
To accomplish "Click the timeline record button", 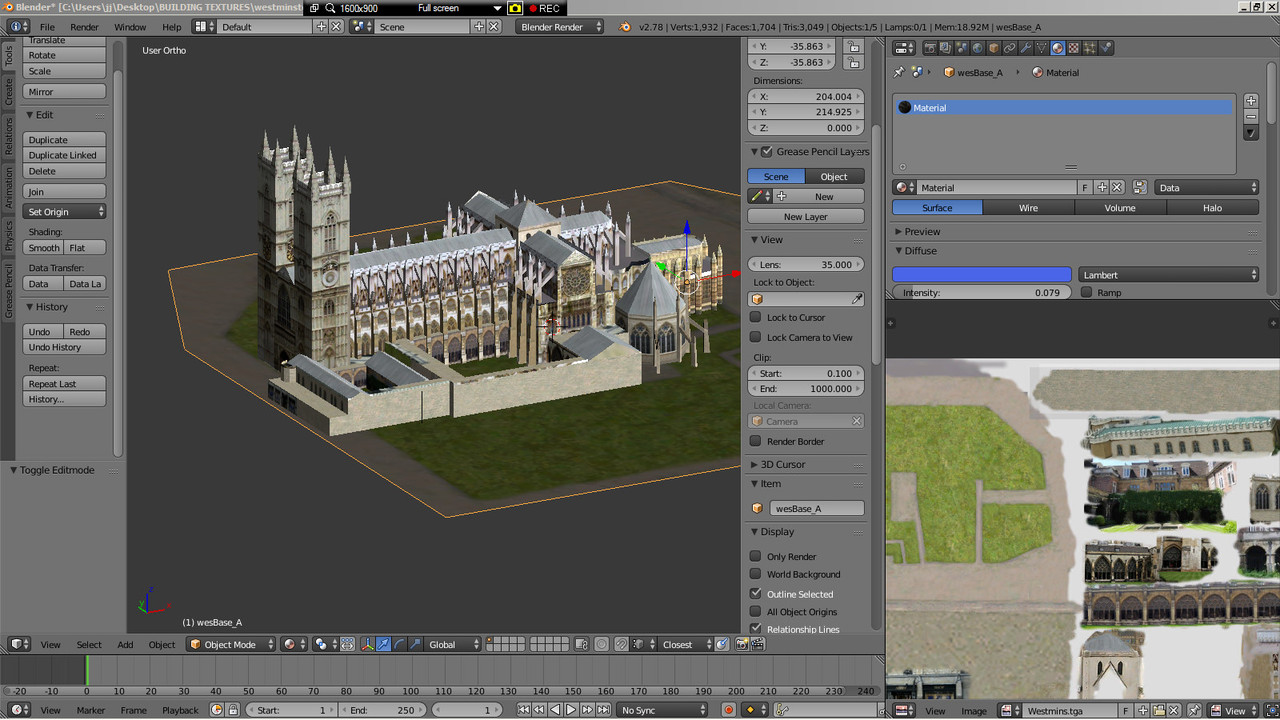I will point(729,710).
